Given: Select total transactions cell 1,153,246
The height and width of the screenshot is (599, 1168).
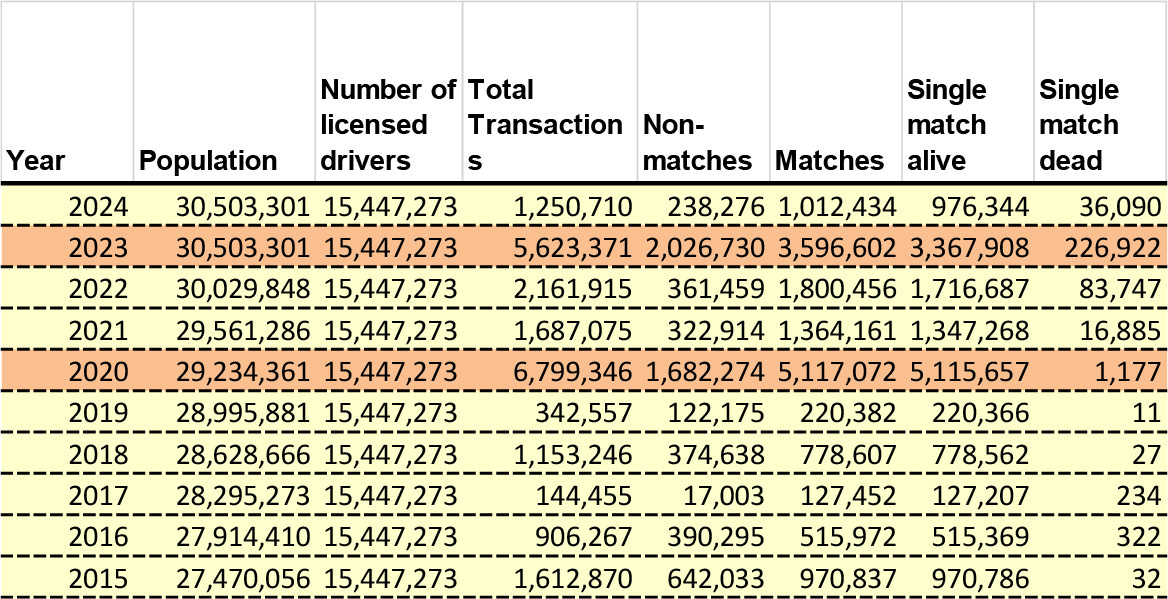Looking at the screenshot, I should click(572, 454).
